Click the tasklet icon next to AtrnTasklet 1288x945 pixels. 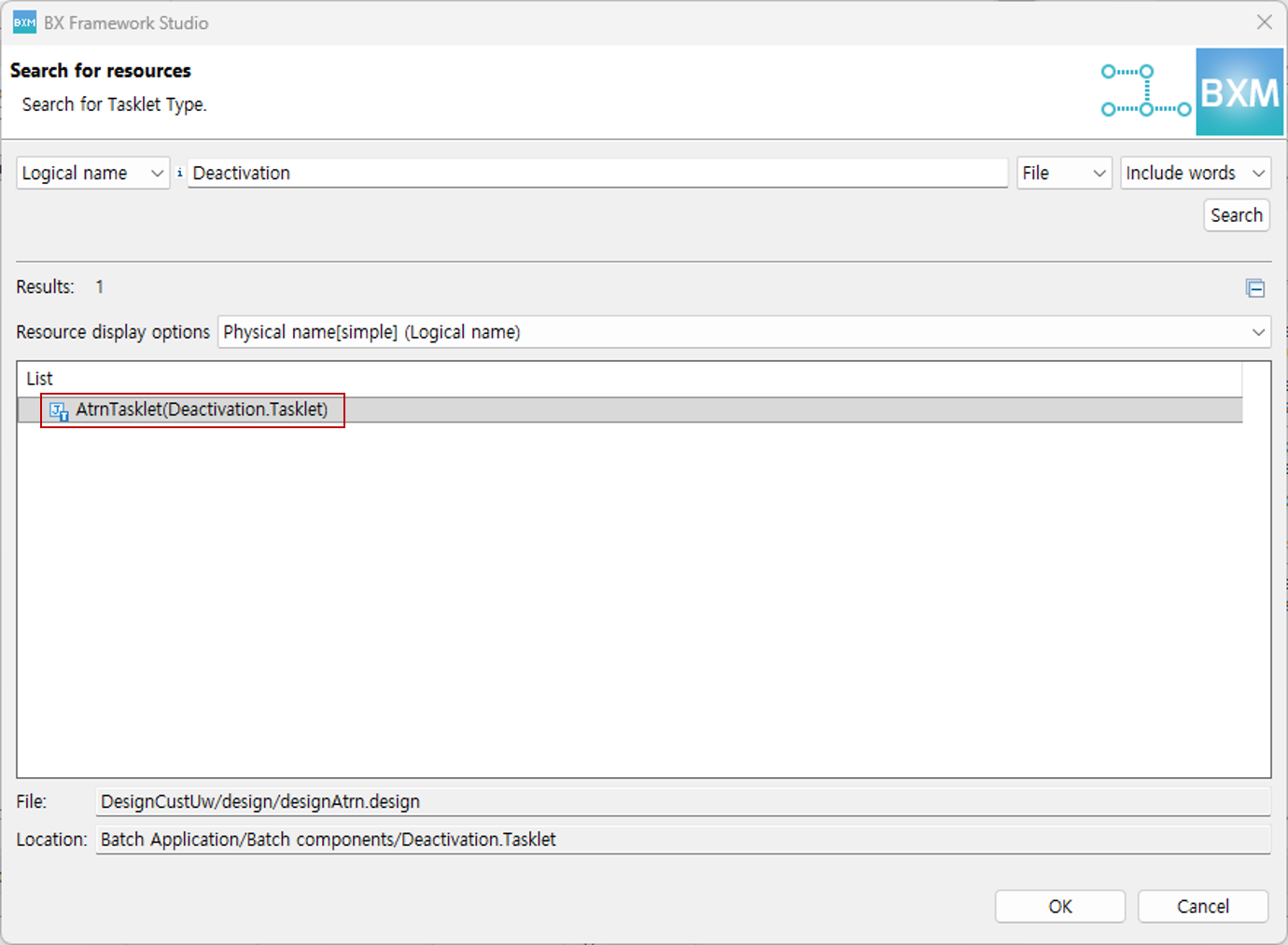pyautogui.click(x=59, y=410)
